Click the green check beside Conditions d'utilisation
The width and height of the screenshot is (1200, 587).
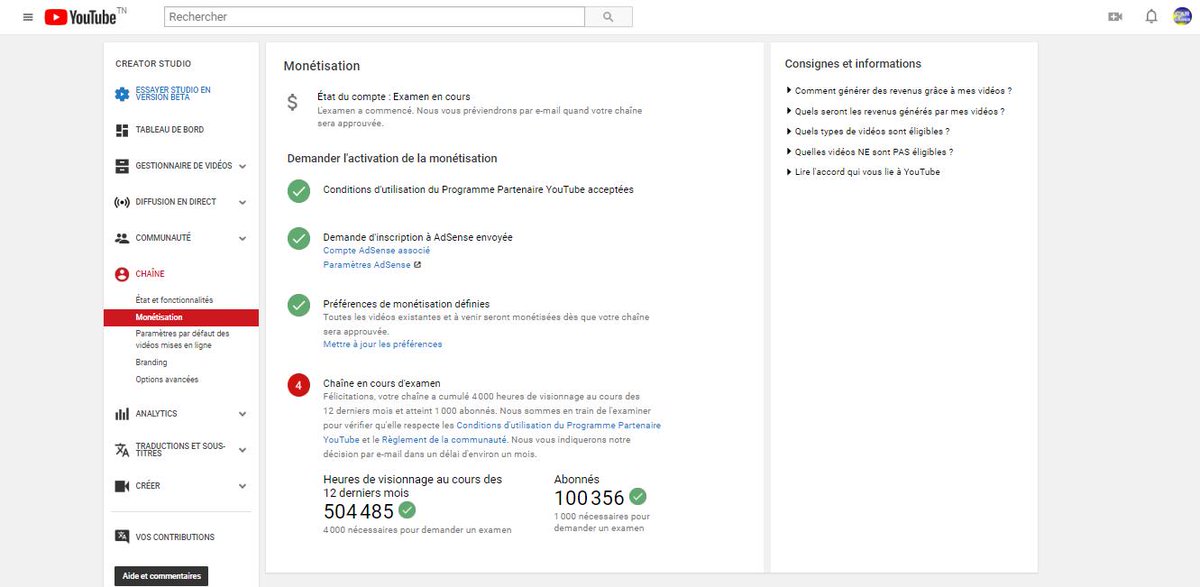298,190
